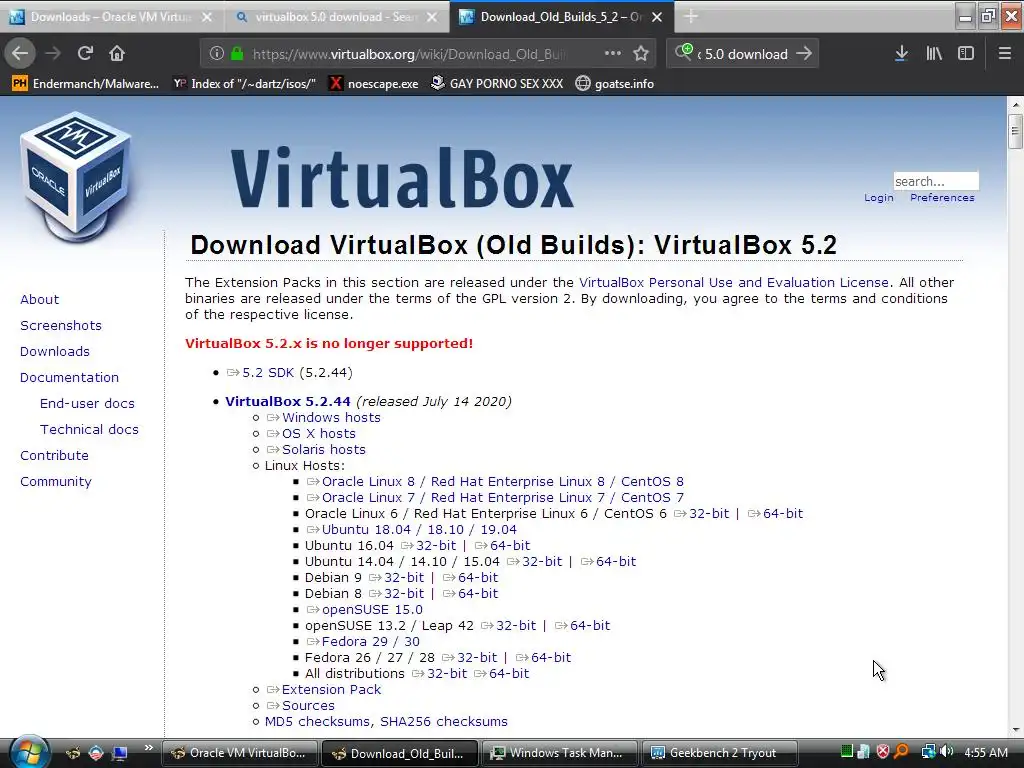Close the Downloads – Oracle VM tab
This screenshot has width=1024, height=768.
point(207,18)
